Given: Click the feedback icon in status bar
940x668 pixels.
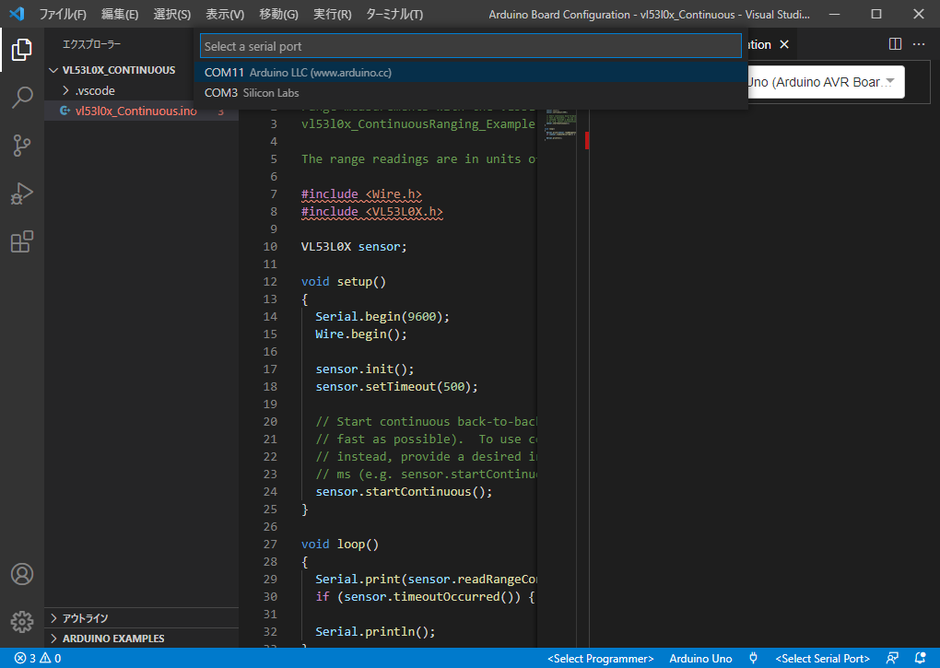Looking at the screenshot, I should [892, 658].
